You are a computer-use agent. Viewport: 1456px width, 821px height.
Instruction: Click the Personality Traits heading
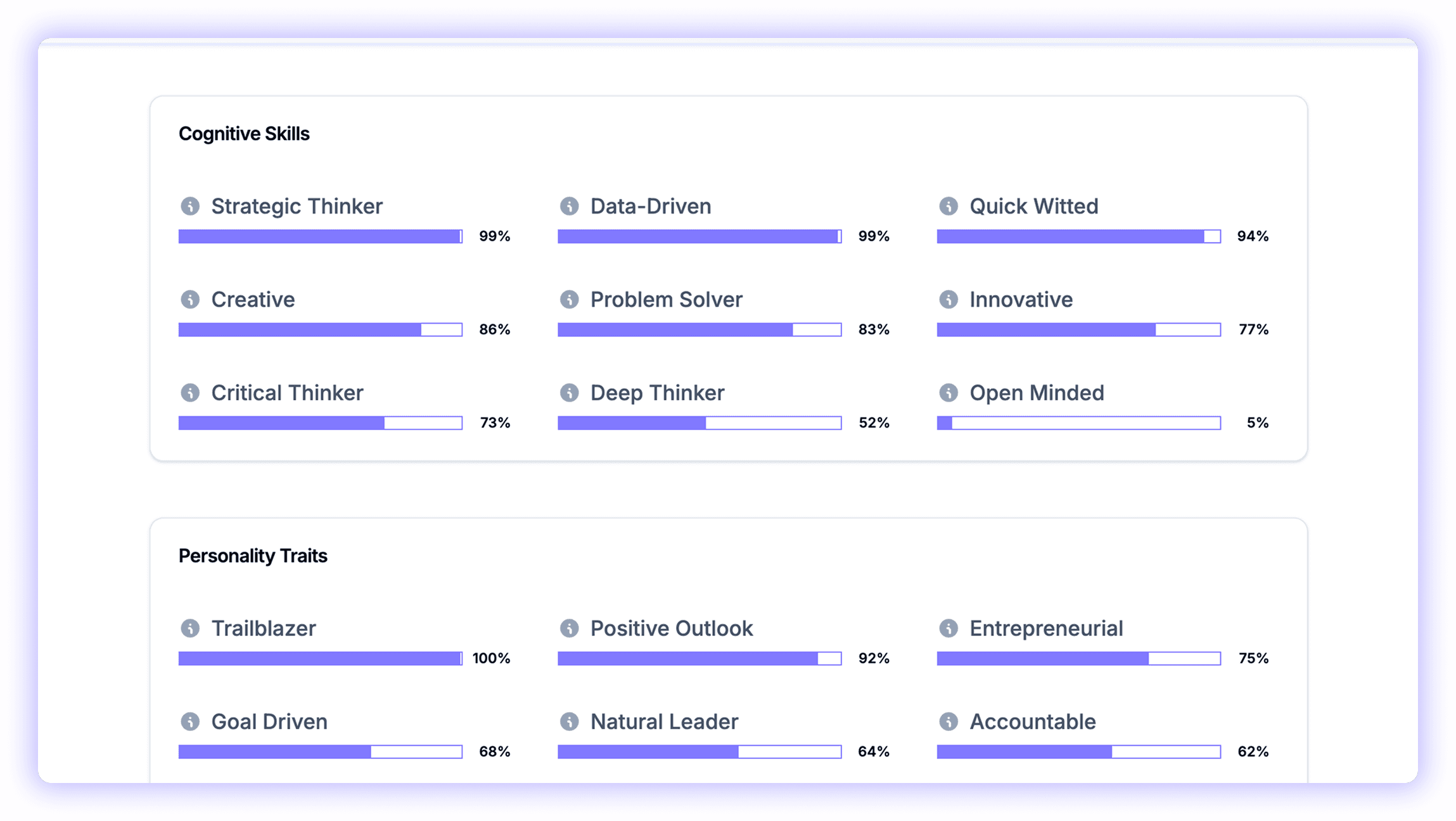coord(253,556)
